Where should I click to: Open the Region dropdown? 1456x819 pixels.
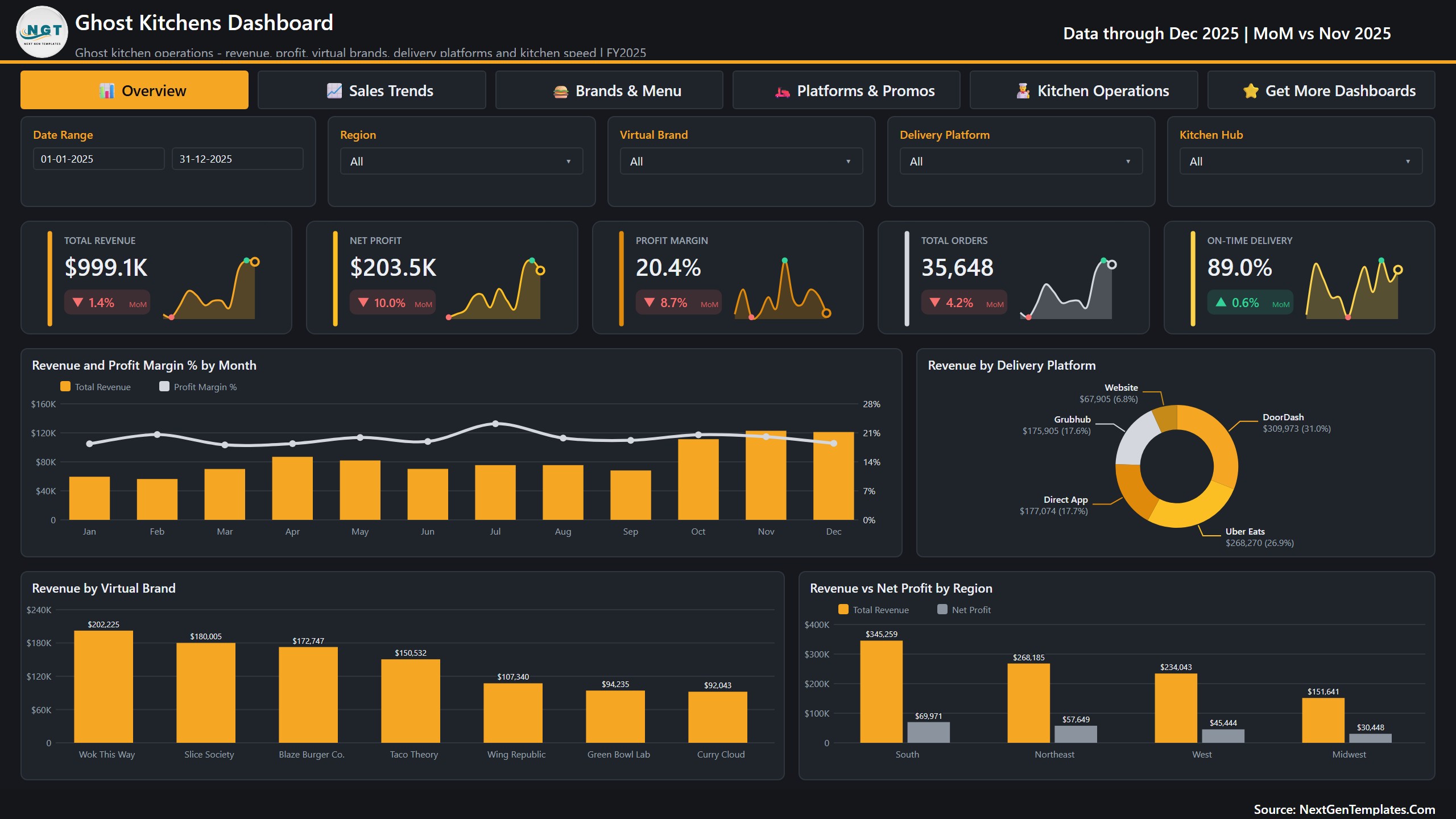[x=462, y=162]
